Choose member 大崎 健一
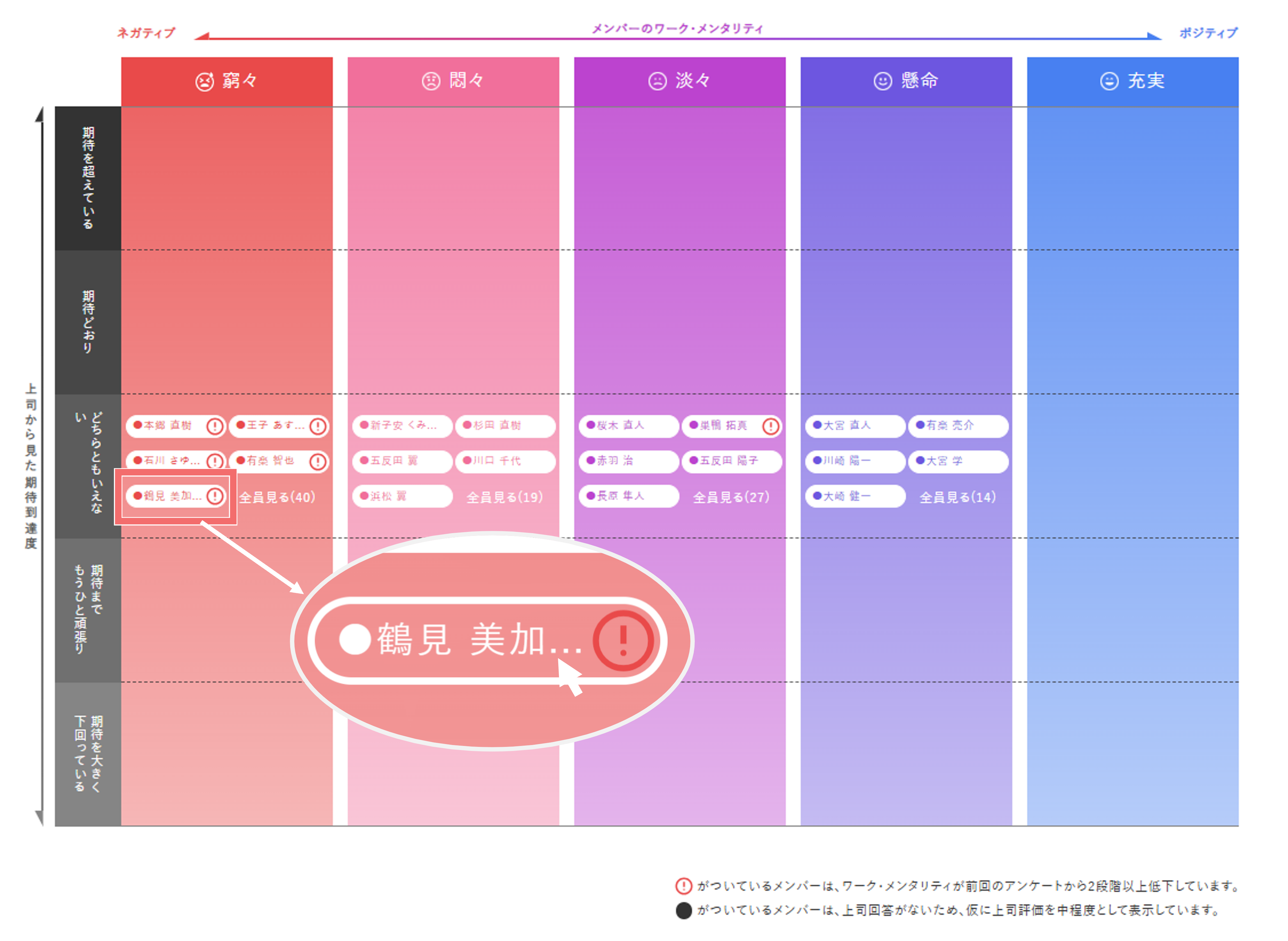 pos(855,496)
